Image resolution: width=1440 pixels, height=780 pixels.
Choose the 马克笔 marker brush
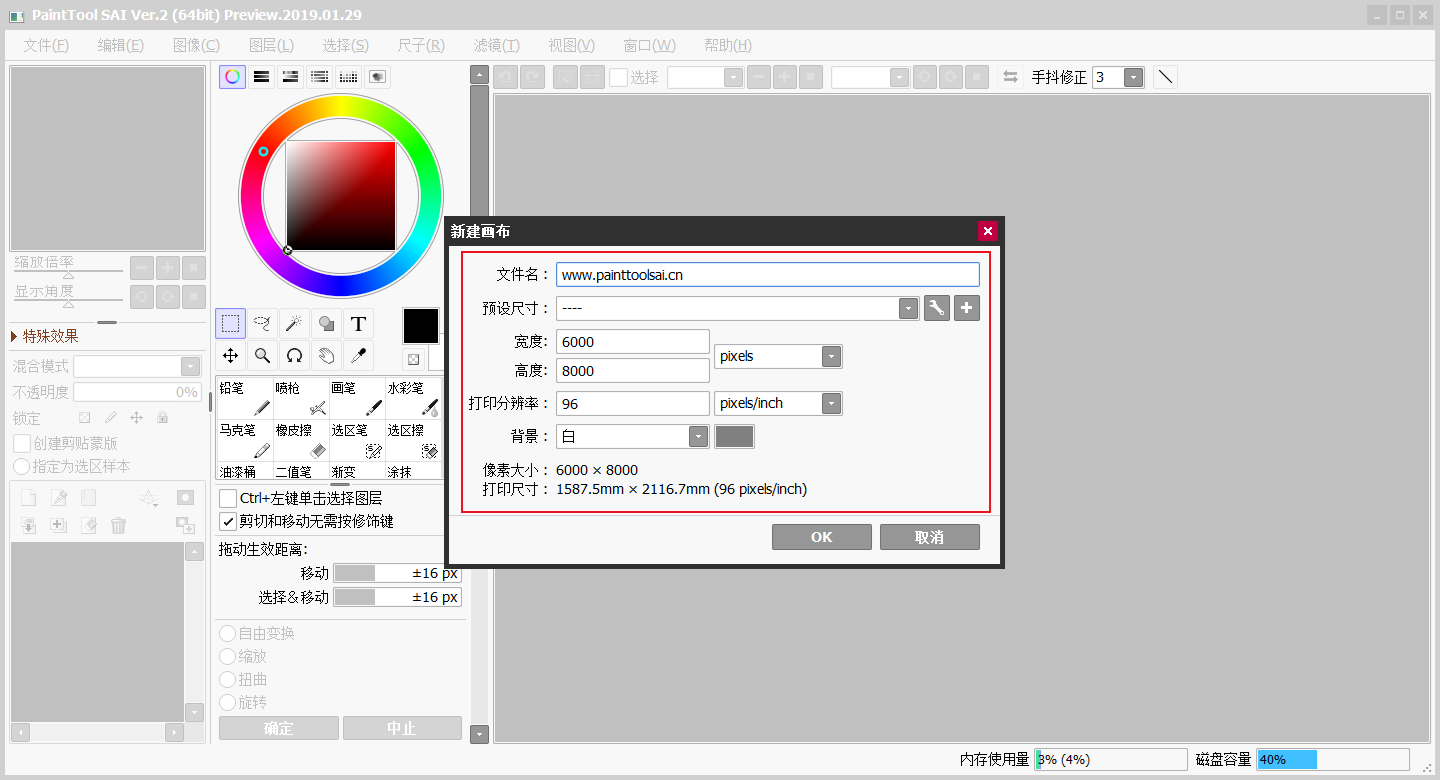(x=245, y=440)
